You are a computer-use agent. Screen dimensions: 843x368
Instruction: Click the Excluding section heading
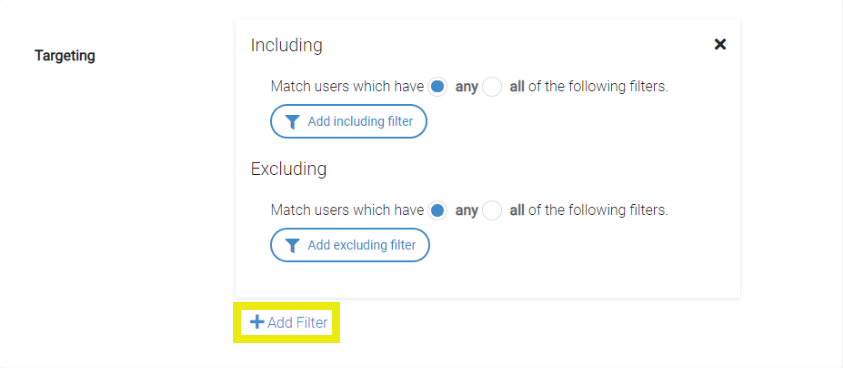tap(289, 169)
